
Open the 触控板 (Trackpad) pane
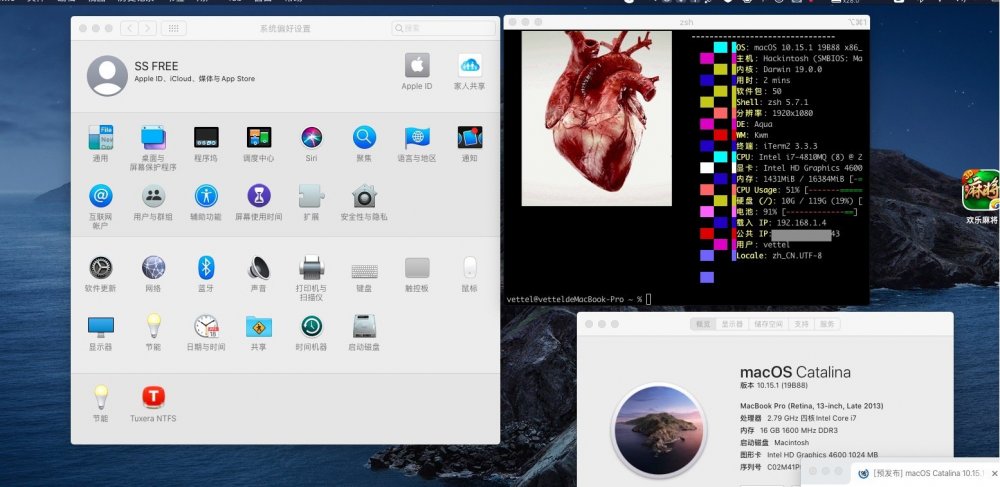click(x=417, y=268)
